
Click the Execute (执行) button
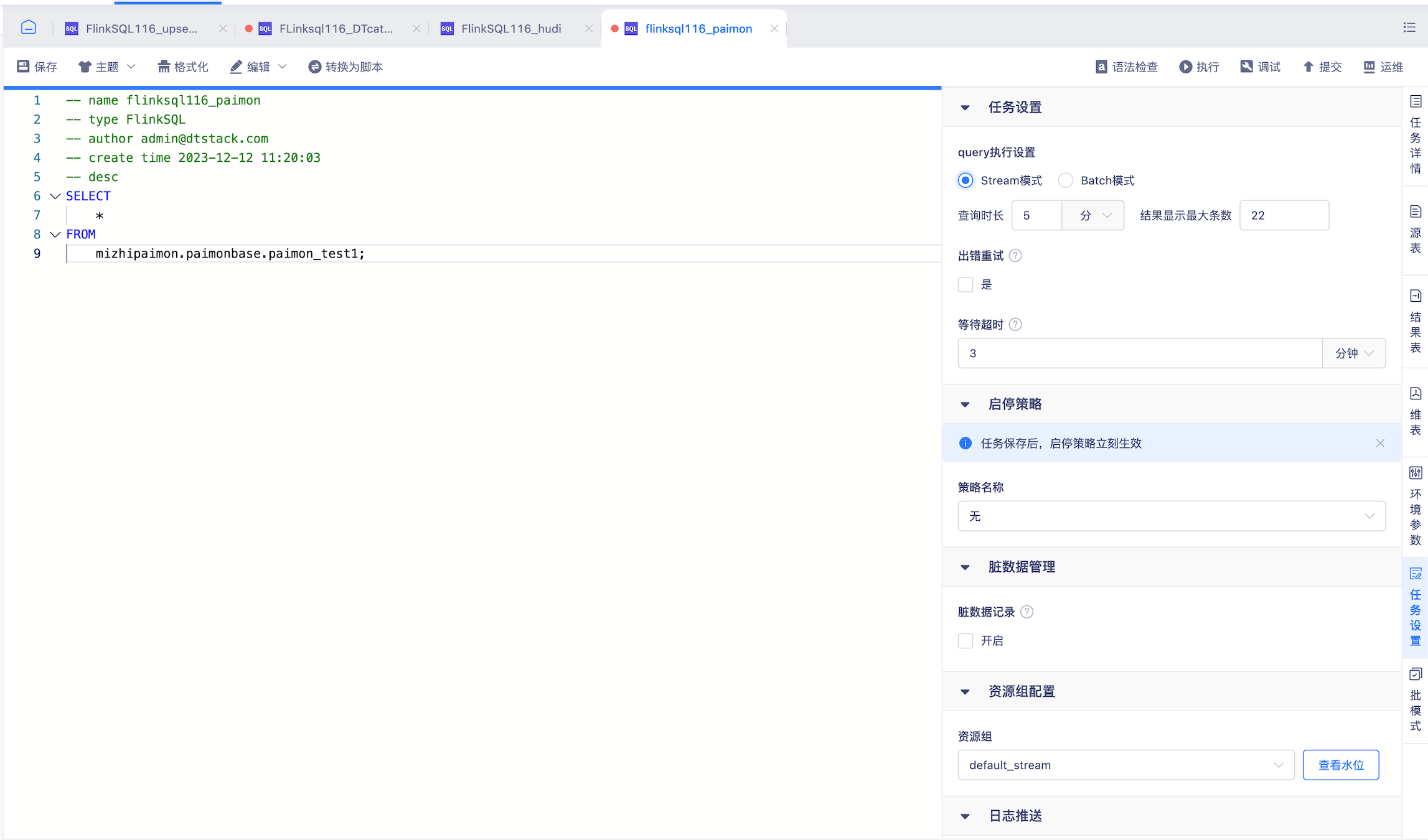click(1199, 67)
